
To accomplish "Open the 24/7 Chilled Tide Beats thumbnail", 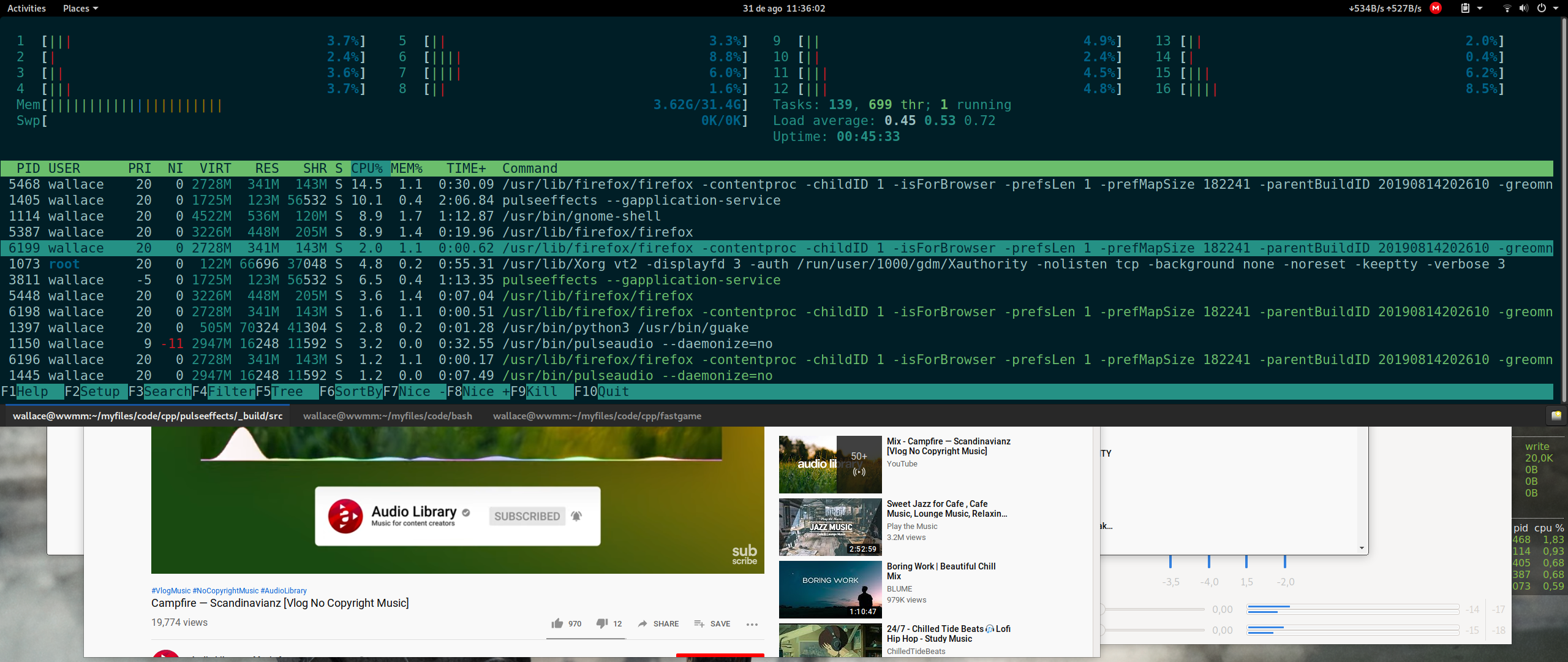I will click(830, 641).
